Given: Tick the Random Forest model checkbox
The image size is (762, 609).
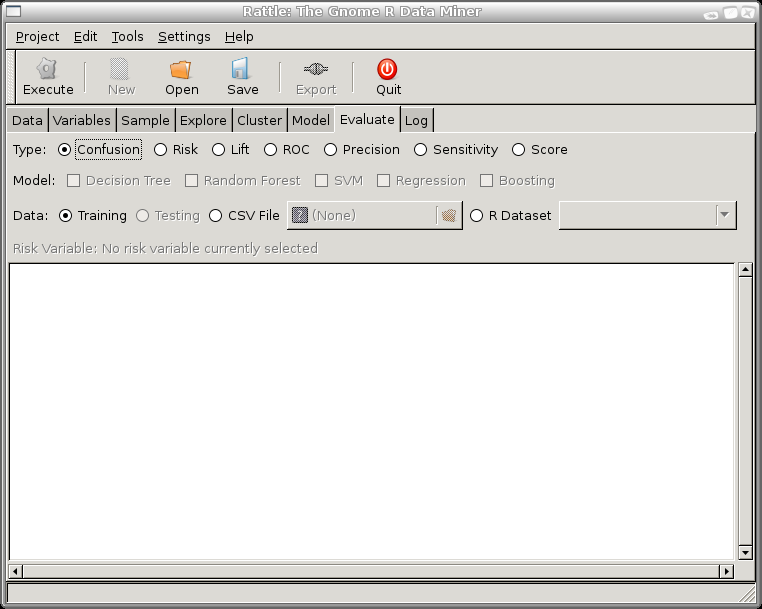Looking at the screenshot, I should (191, 180).
